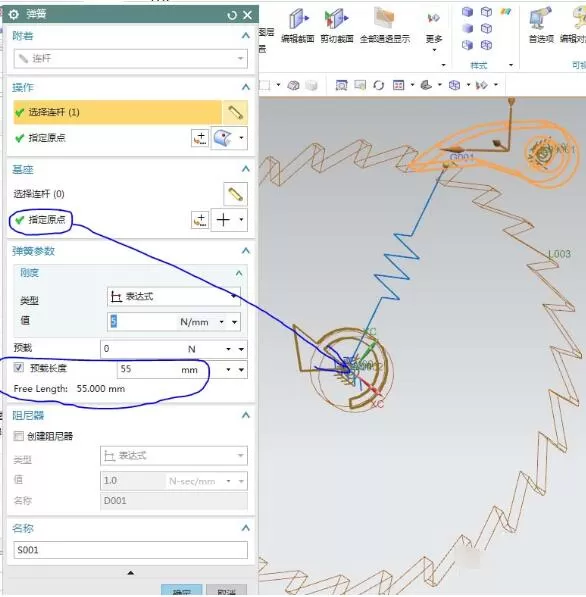Collapse the 基座 section
The width and height of the screenshot is (586, 597).
[246, 169]
